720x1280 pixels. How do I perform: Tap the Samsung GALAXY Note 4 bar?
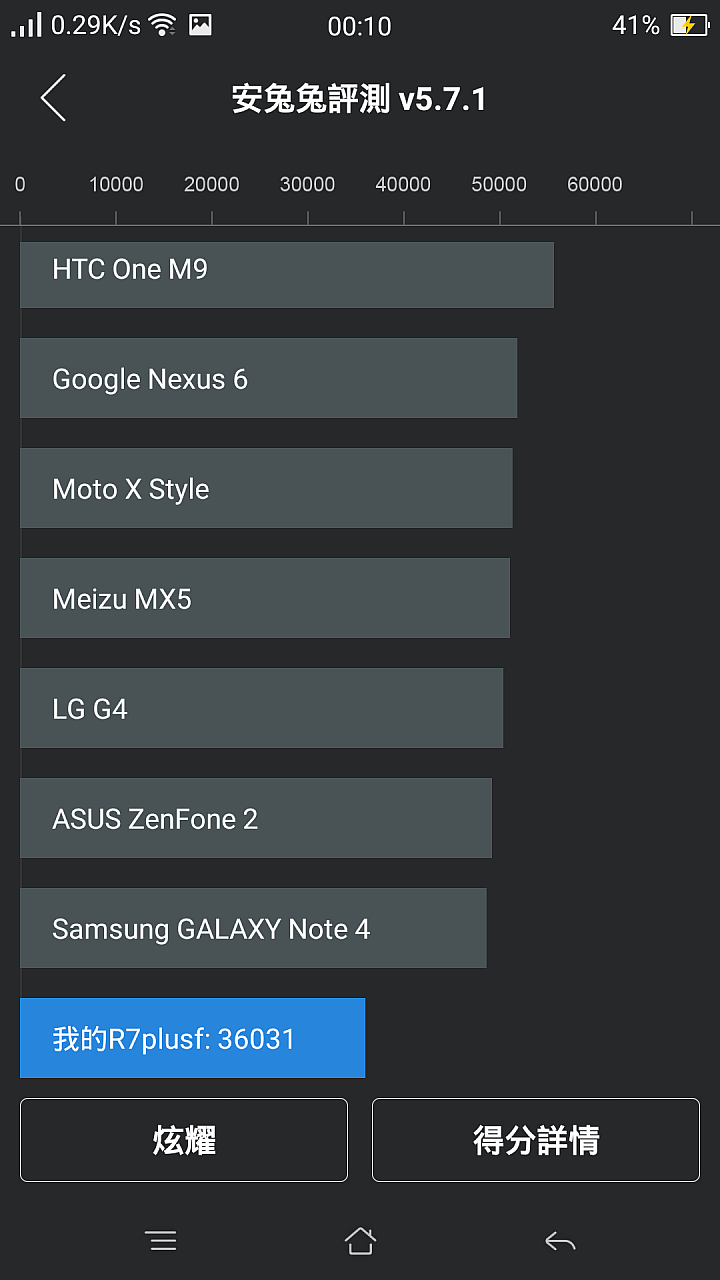tap(253, 928)
